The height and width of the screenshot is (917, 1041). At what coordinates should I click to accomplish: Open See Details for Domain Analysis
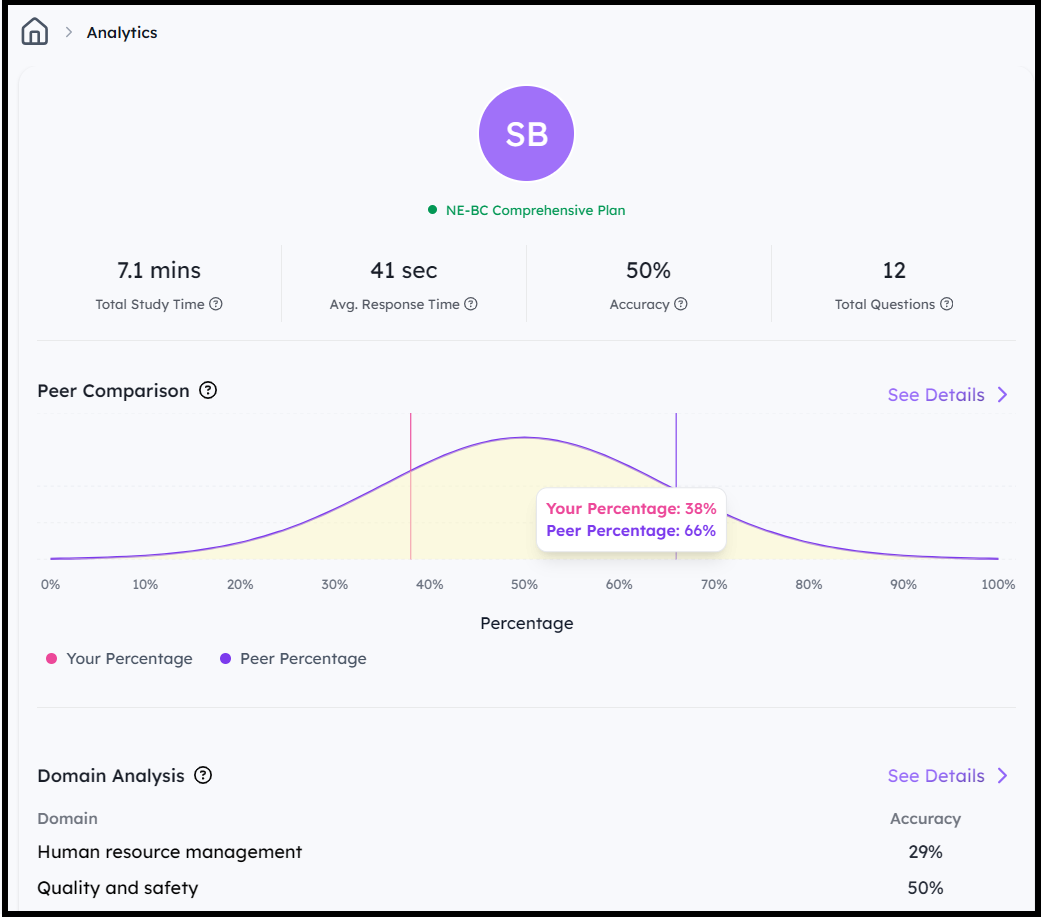(x=936, y=776)
